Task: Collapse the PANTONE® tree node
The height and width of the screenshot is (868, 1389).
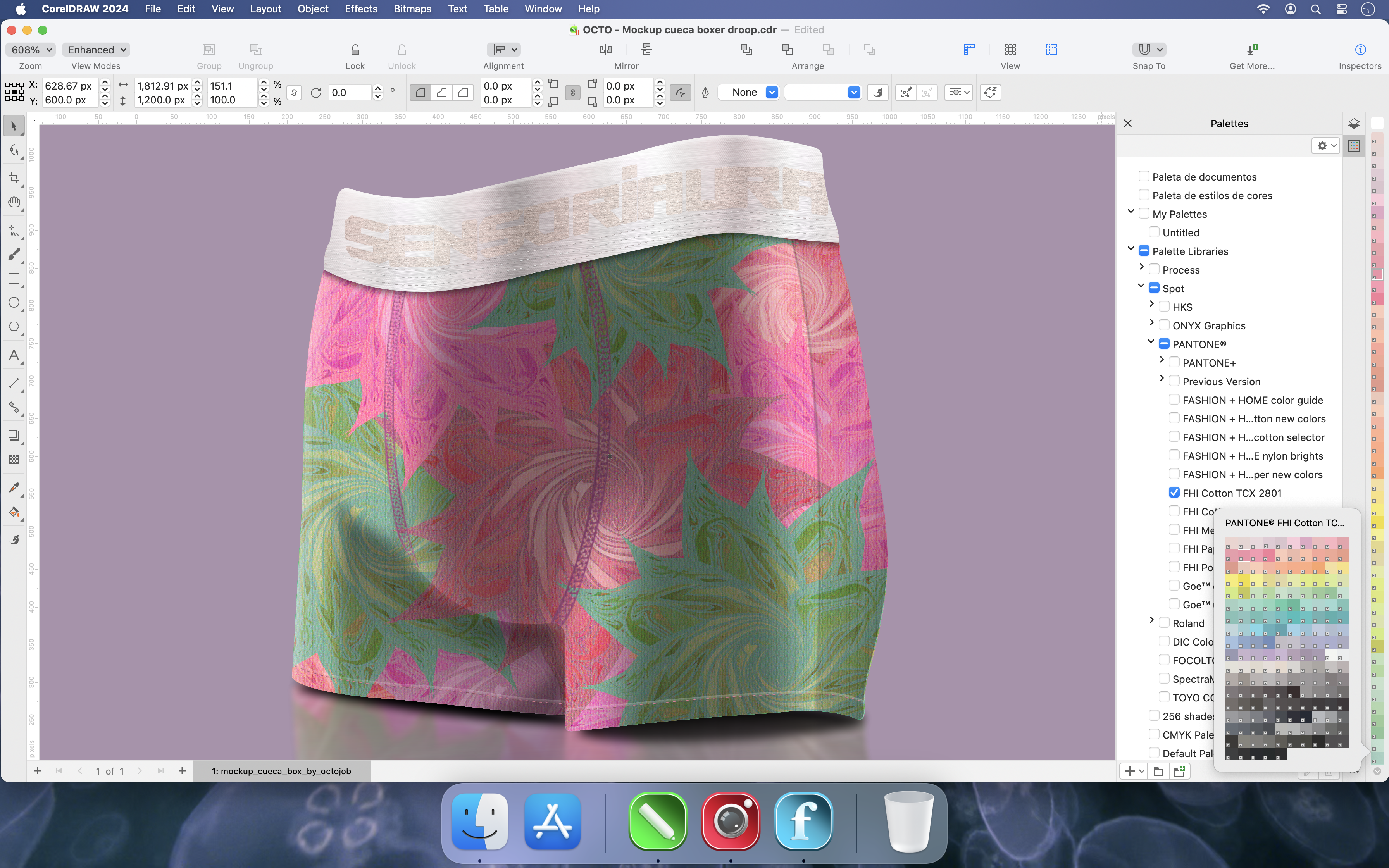Action: [x=1151, y=341]
